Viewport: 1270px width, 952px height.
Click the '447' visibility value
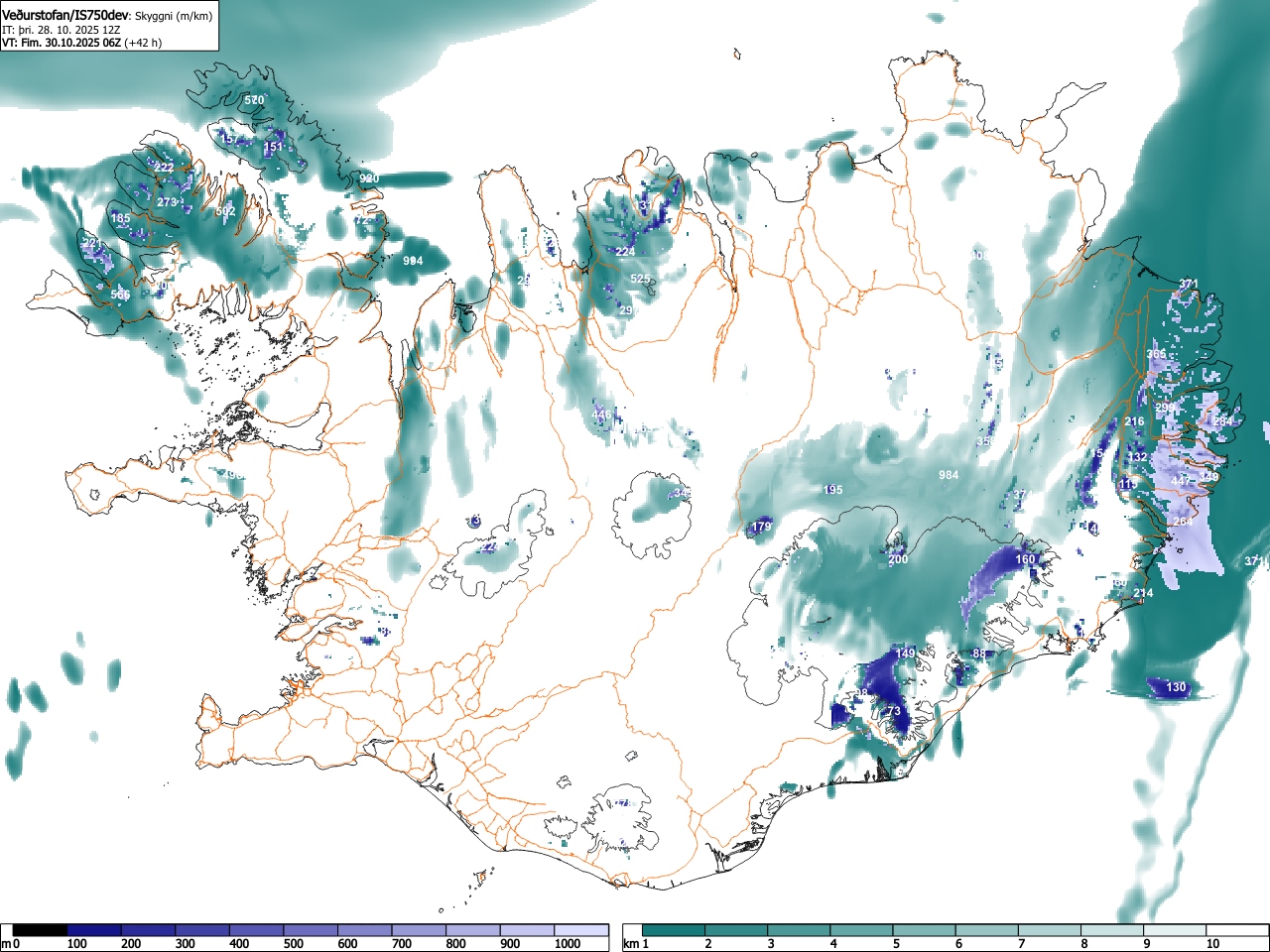(1181, 480)
